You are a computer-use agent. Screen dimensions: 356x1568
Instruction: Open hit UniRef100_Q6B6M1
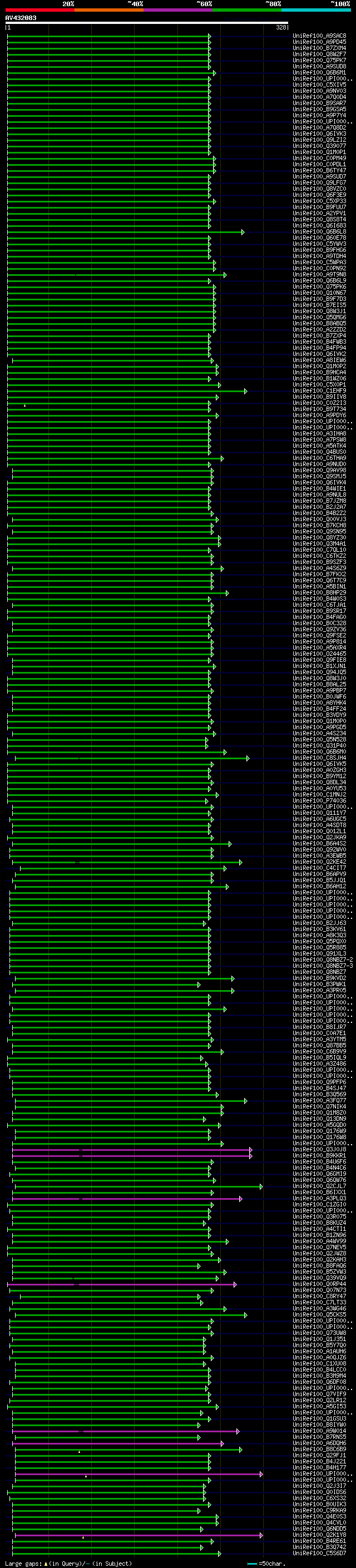coord(319,73)
